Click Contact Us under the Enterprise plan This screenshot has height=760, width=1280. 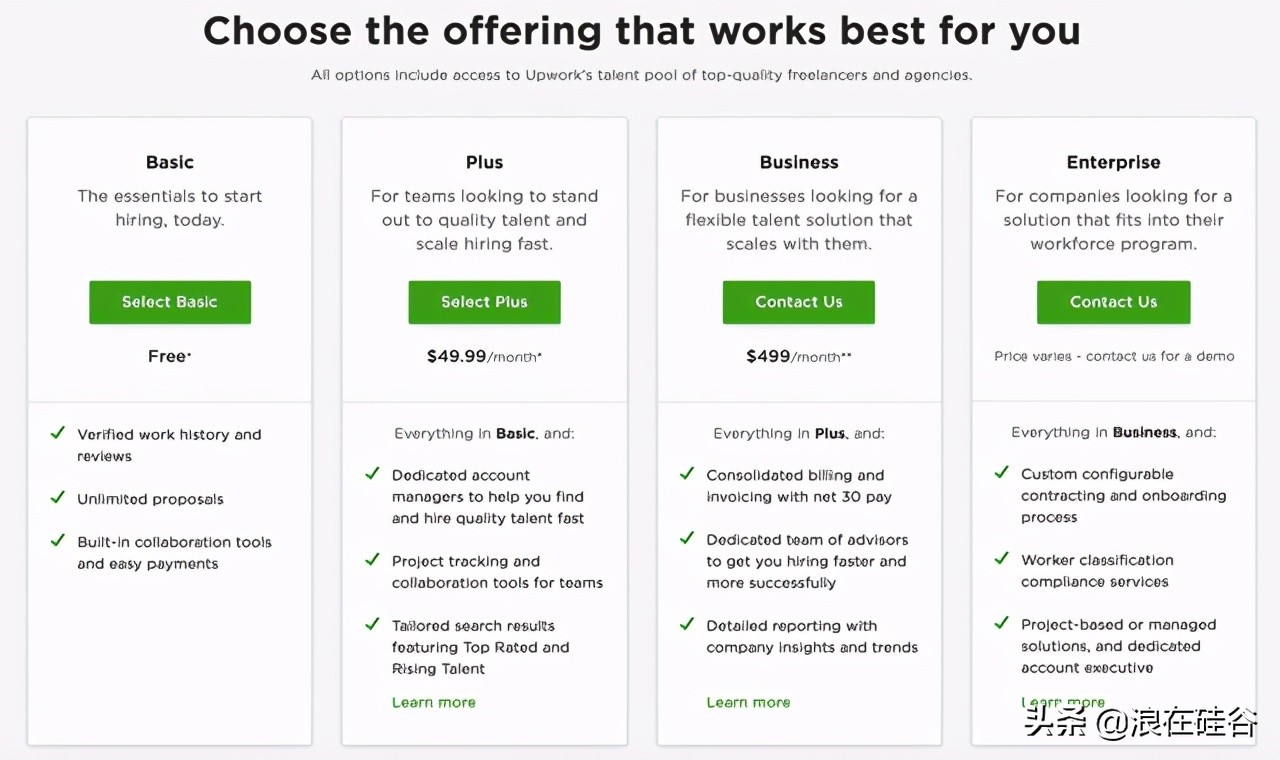pos(1113,302)
